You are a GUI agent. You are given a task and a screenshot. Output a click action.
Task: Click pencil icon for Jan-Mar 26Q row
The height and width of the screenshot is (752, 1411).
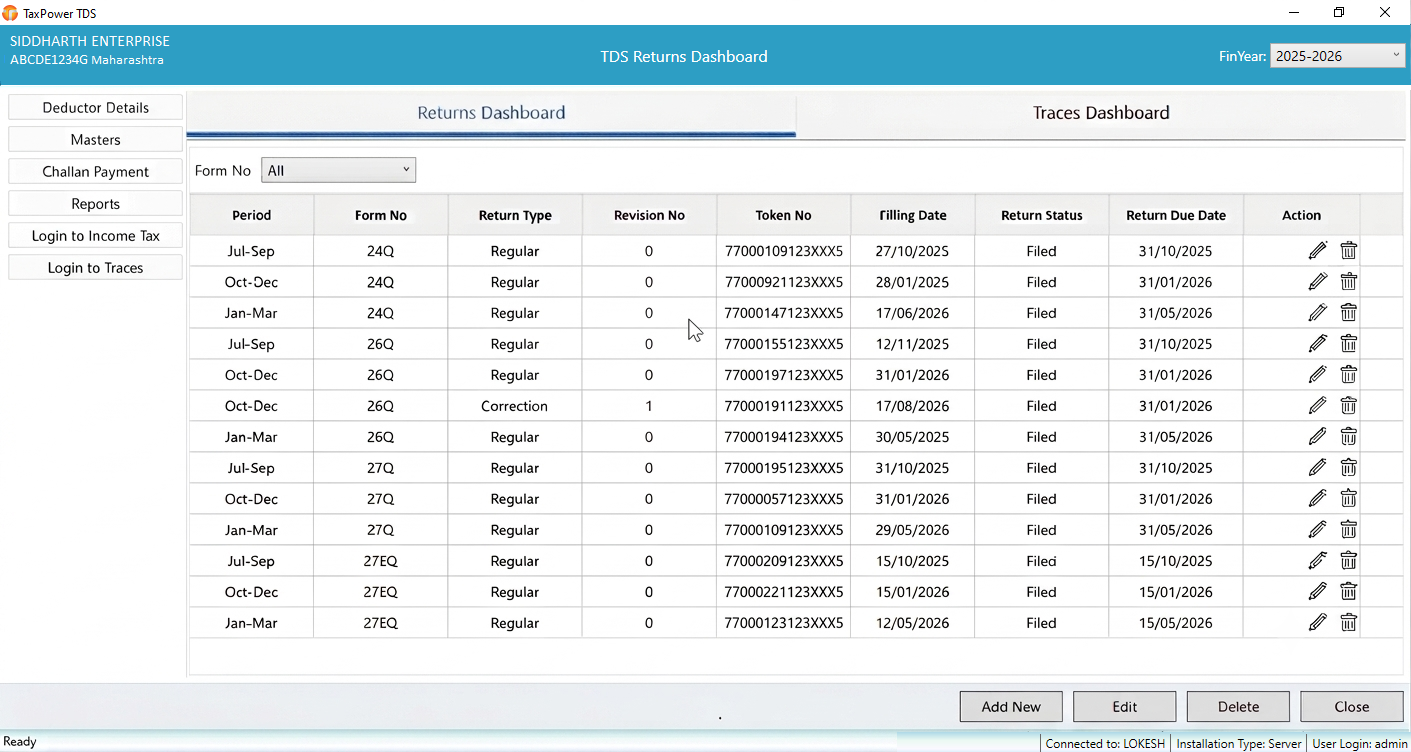click(x=1318, y=437)
